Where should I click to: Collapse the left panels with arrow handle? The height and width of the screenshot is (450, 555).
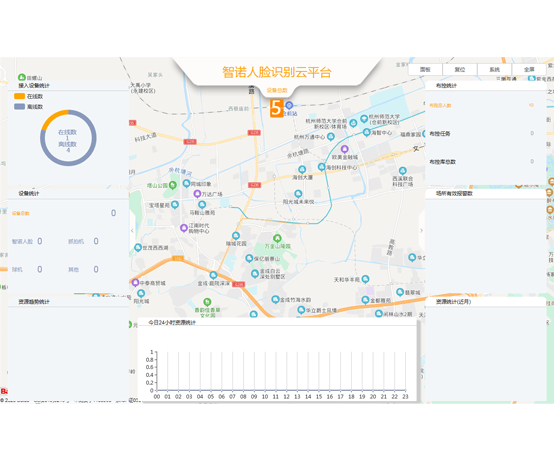click(x=132, y=230)
